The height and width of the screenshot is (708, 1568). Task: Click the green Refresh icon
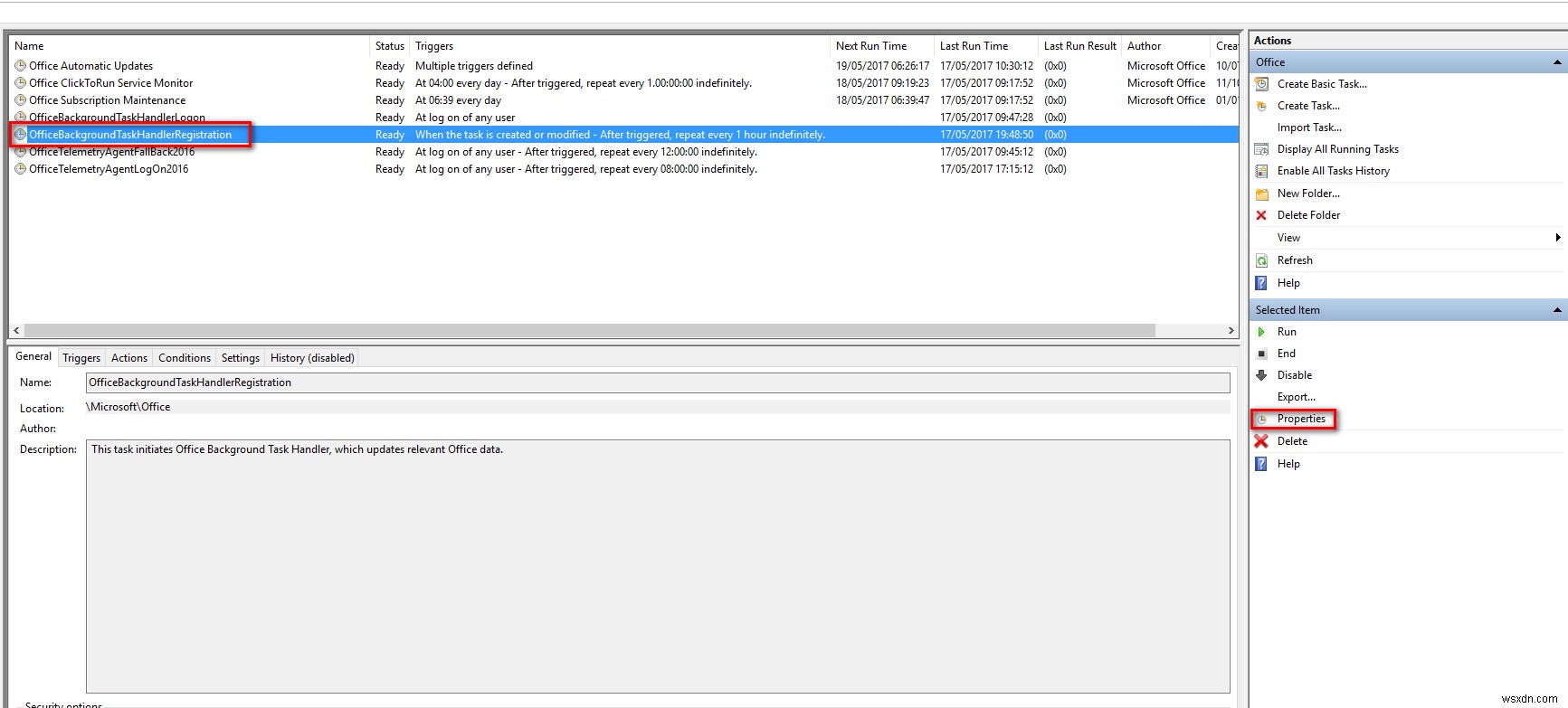click(1261, 260)
